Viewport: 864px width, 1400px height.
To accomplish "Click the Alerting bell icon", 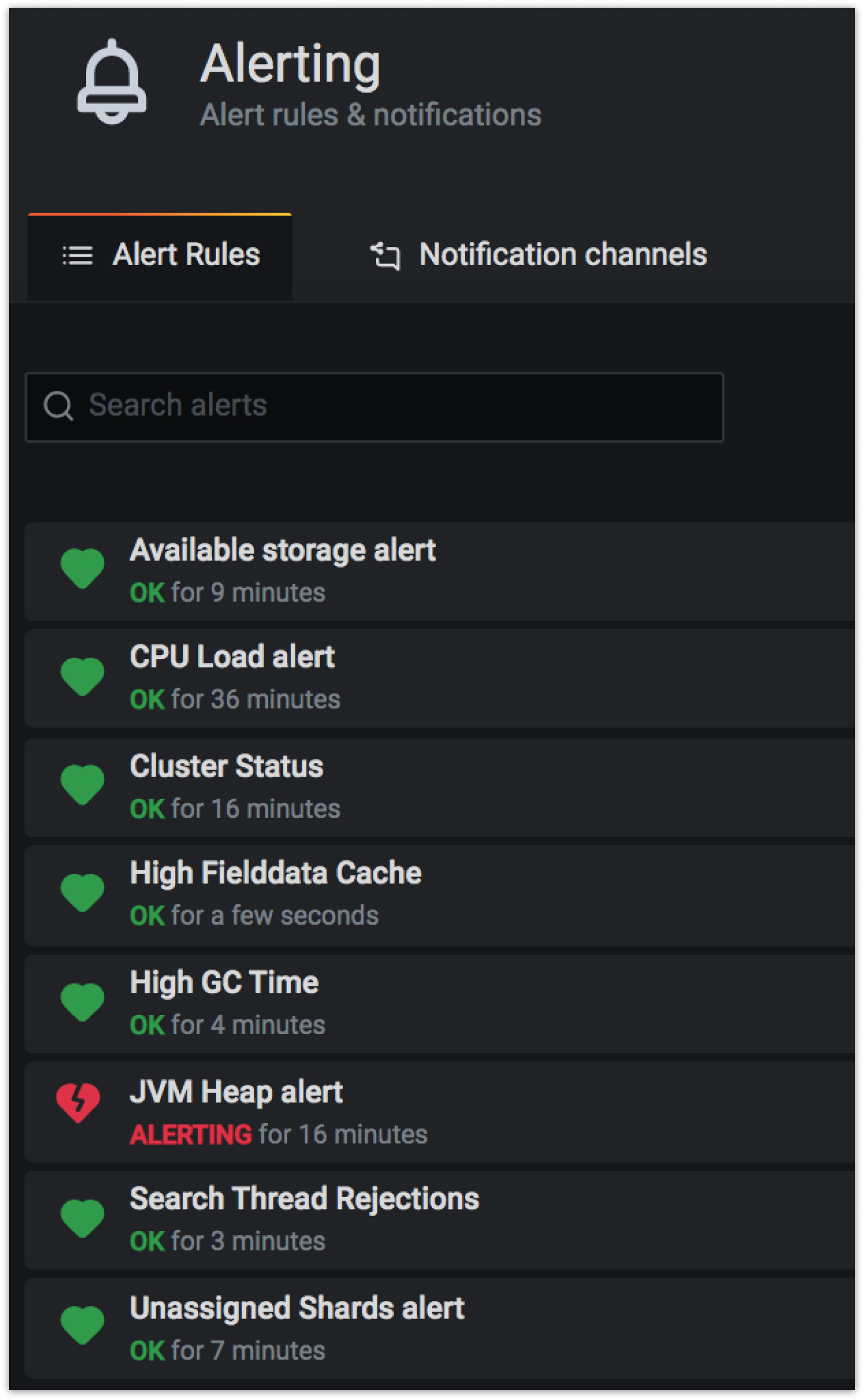I will pos(112,82).
